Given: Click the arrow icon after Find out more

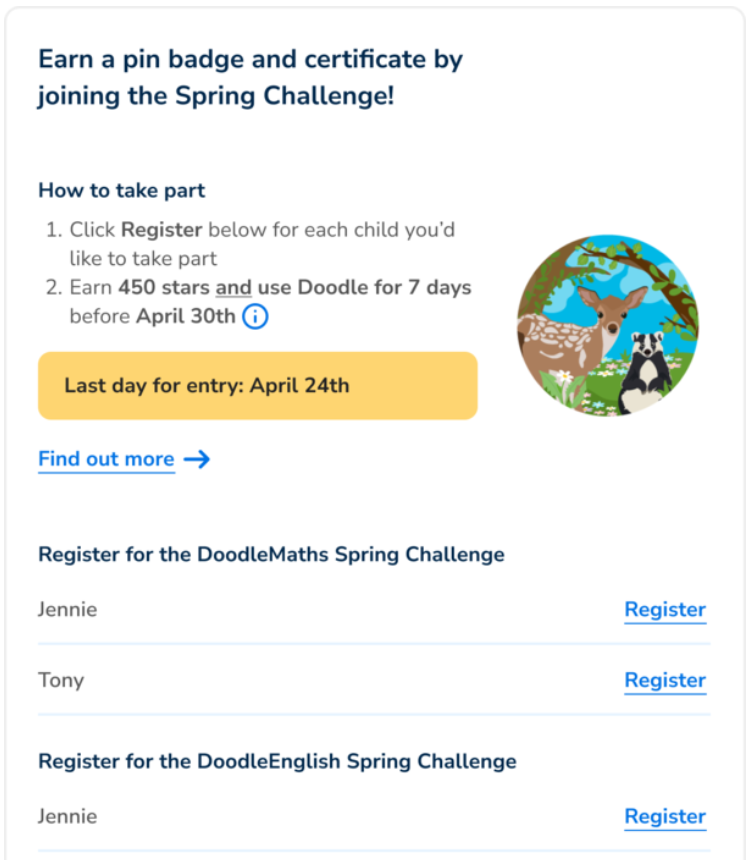Looking at the screenshot, I should tap(196, 459).
